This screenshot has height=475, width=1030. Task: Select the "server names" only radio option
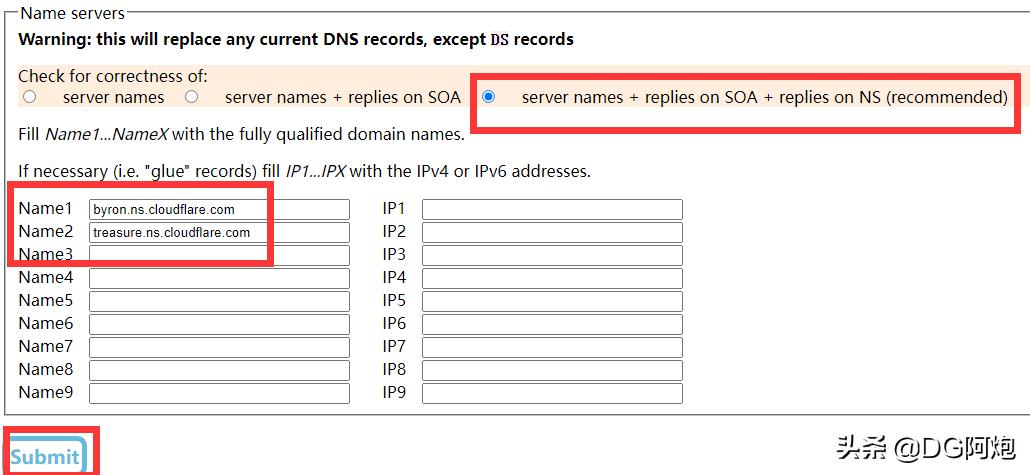[30, 97]
